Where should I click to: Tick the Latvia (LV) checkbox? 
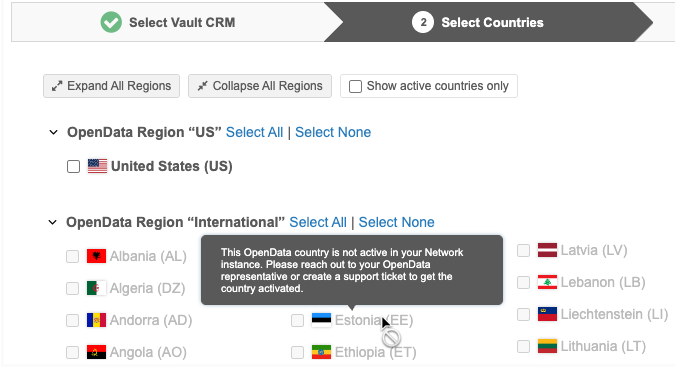click(x=523, y=250)
